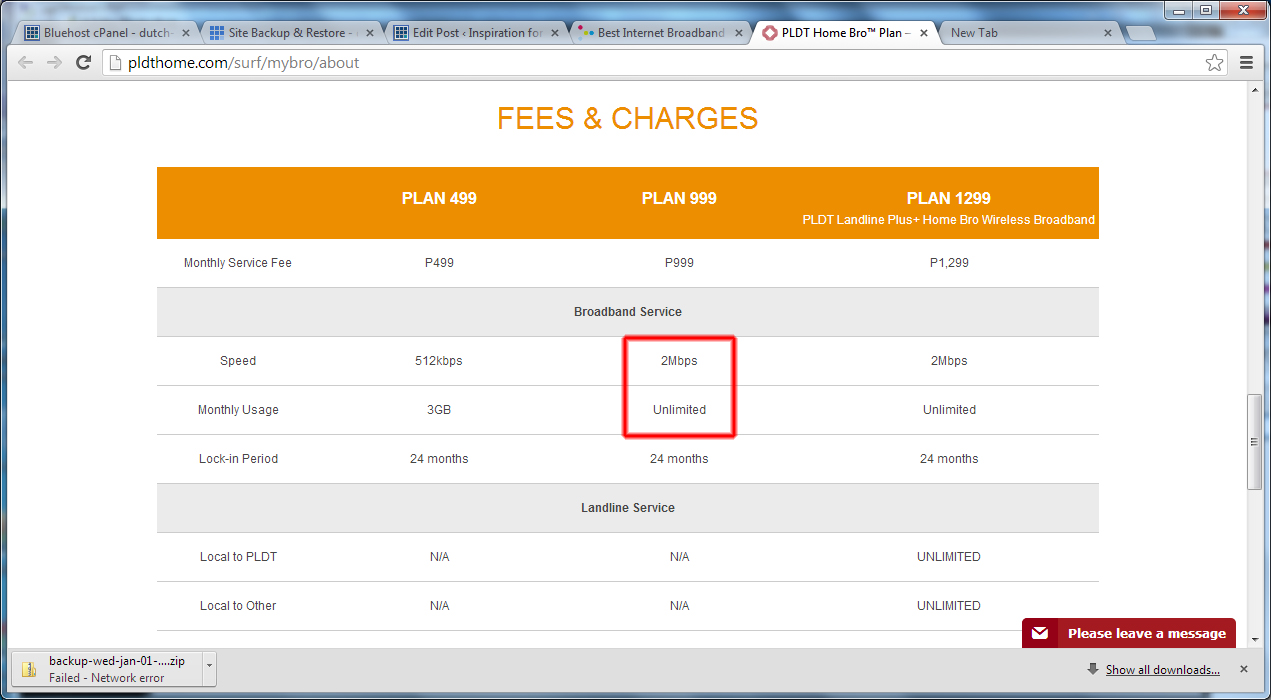This screenshot has height=700, width=1271.
Task: Click the browser forward arrow
Action: tap(55, 63)
